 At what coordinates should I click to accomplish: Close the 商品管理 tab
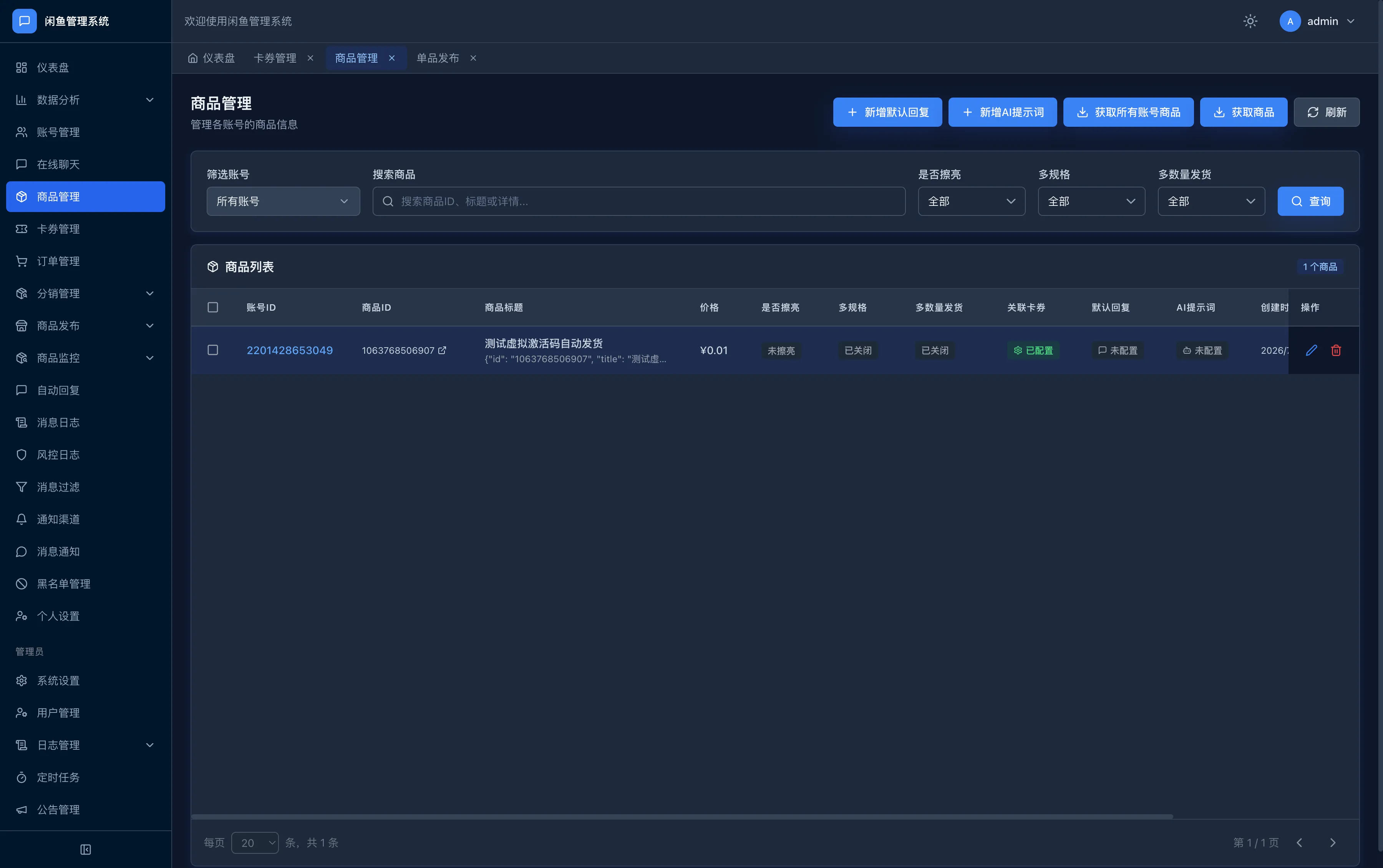tap(392, 58)
